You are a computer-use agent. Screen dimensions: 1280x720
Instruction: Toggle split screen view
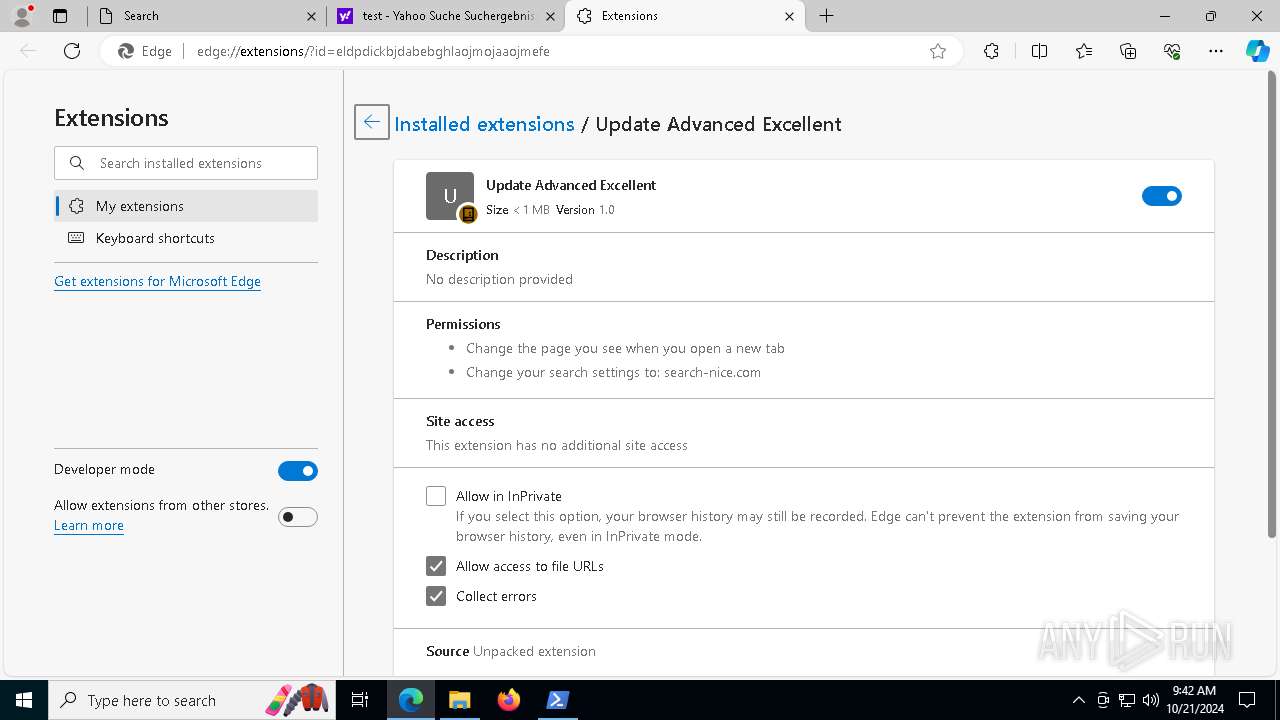1039,51
